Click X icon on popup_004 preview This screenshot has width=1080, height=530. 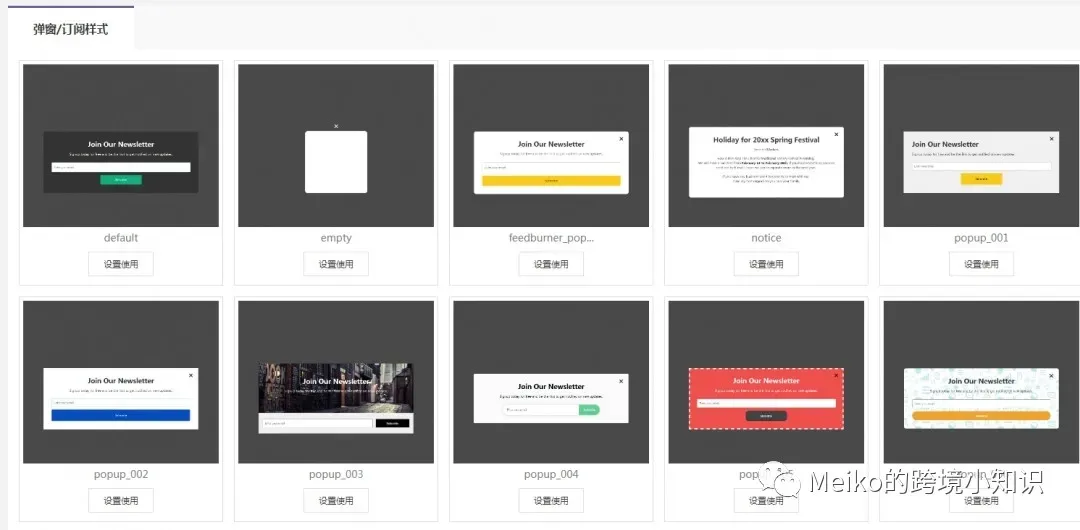[x=621, y=381]
